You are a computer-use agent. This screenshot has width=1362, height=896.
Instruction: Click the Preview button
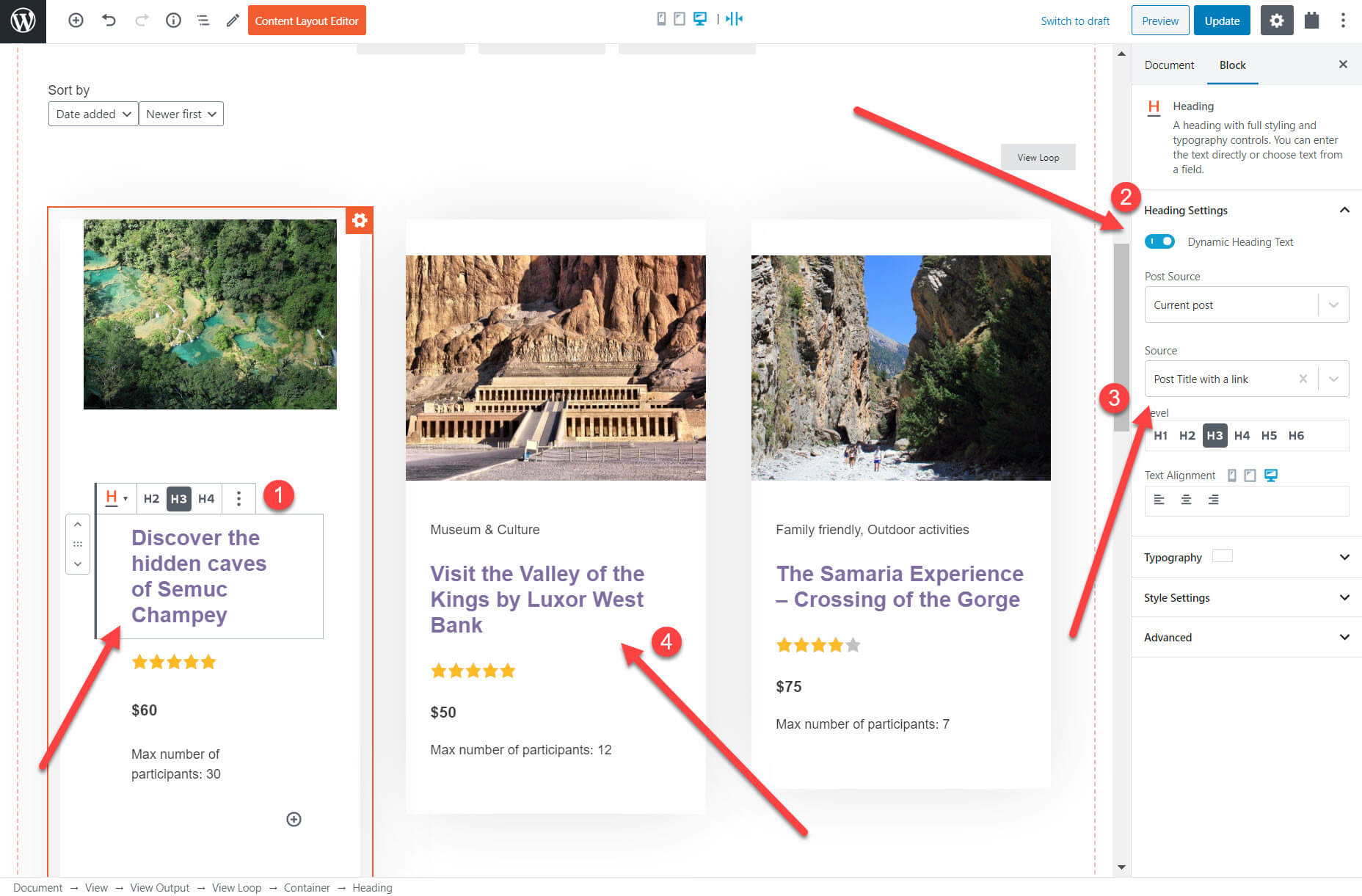pos(1160,21)
